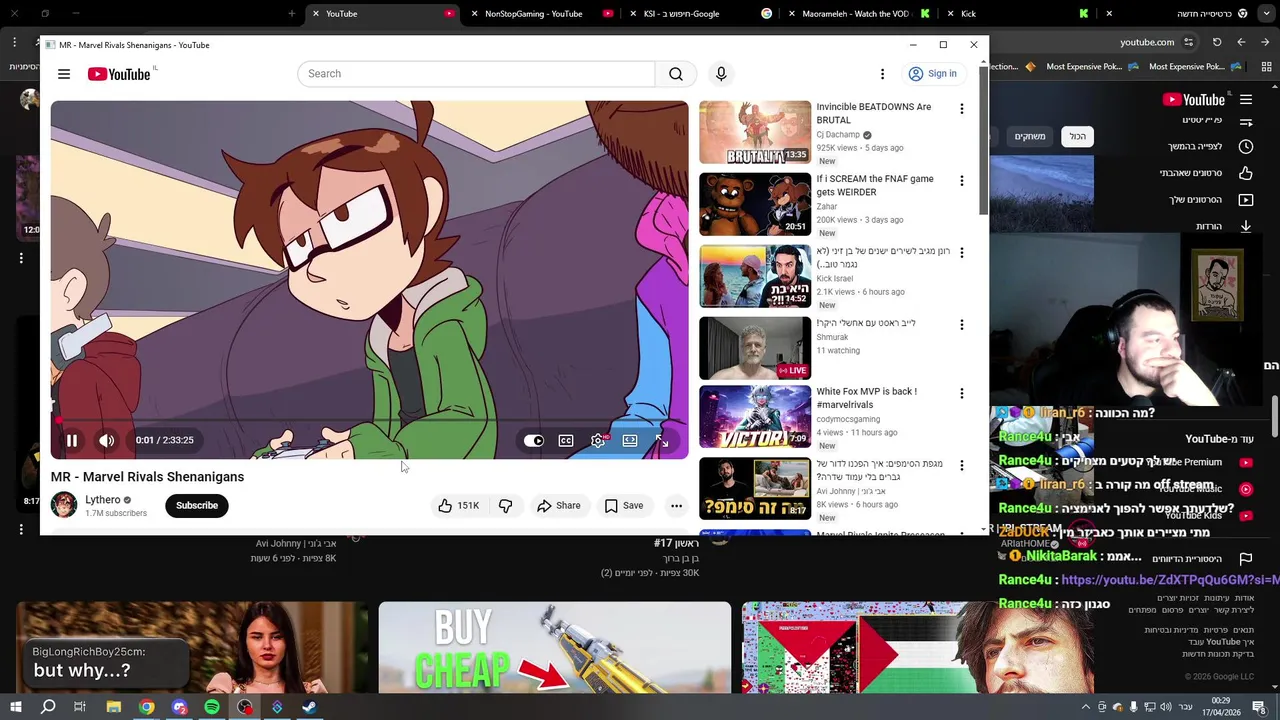This screenshot has width=1280, height=720.
Task: Open options for the Kick Israel video
Action: tap(962, 253)
